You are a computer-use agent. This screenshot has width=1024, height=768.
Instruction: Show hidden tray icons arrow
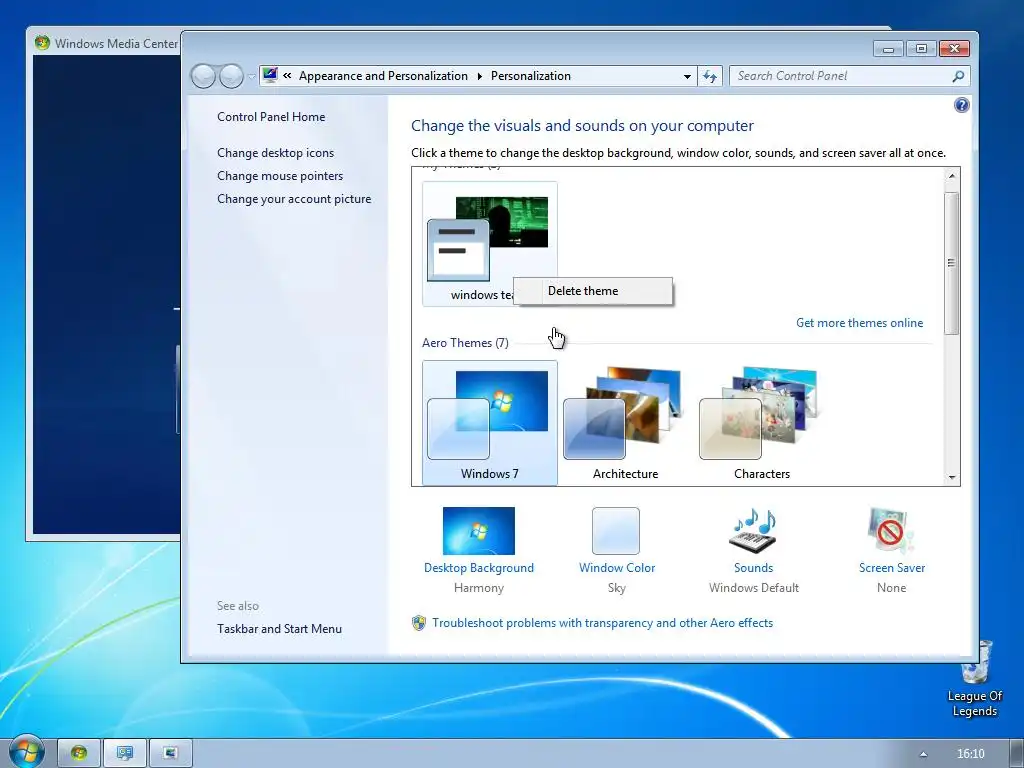point(923,754)
